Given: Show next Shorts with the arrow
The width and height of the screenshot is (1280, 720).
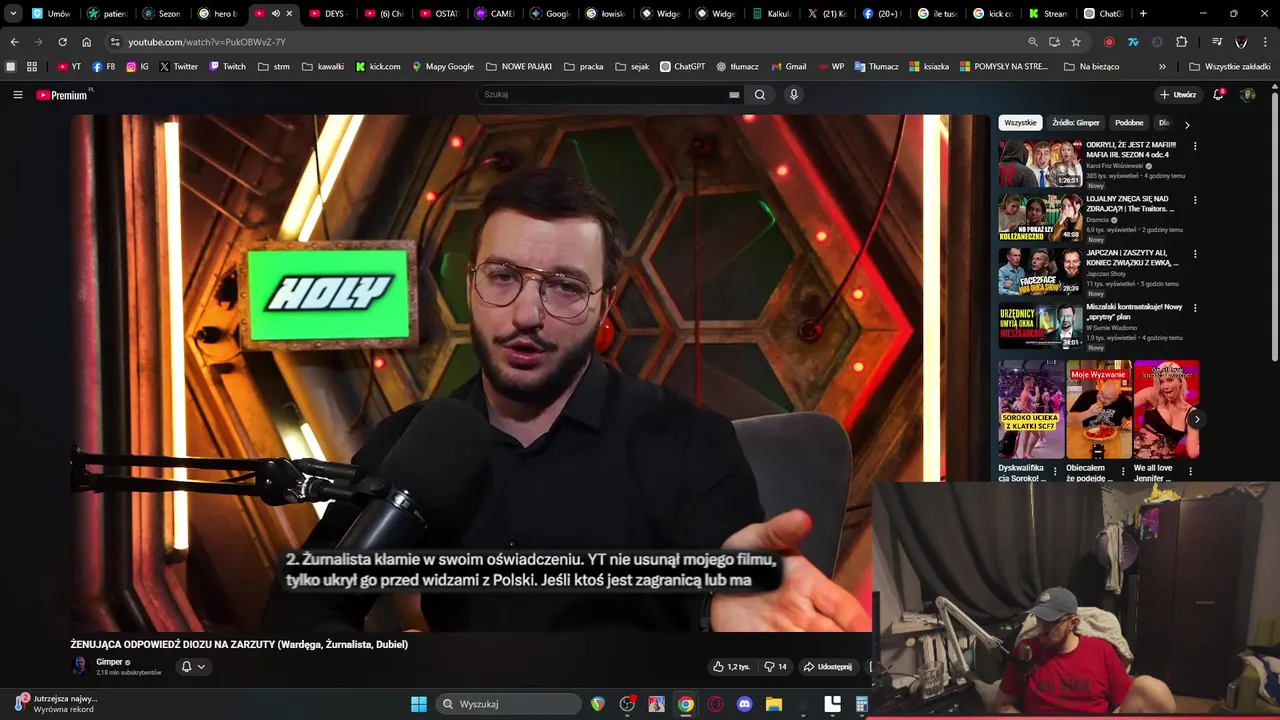Looking at the screenshot, I should coord(1196,419).
